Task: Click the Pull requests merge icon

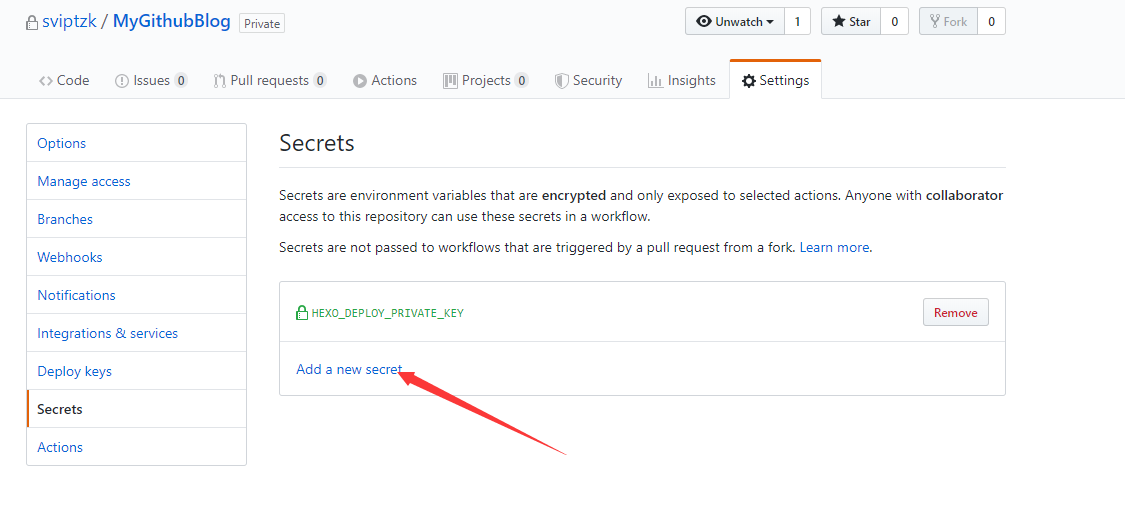Action: click(220, 81)
